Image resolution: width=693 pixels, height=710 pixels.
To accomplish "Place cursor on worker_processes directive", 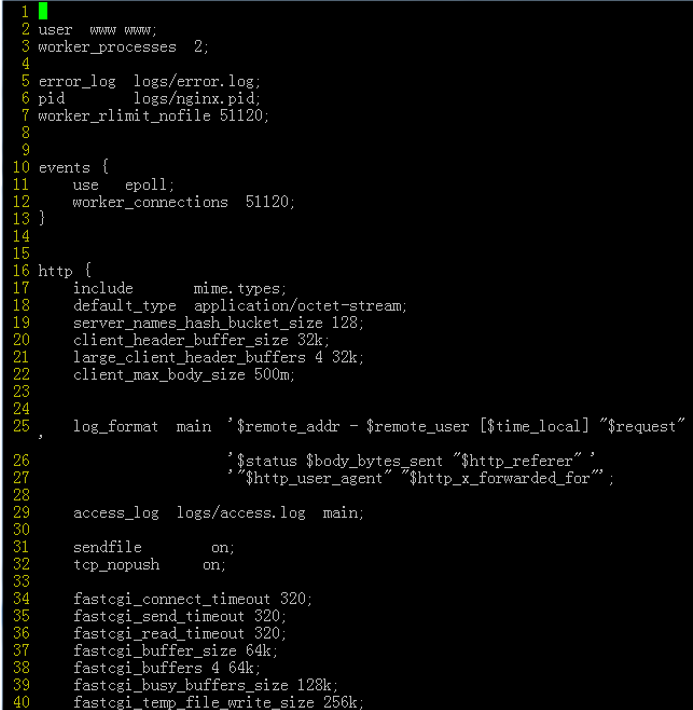I will coord(107,47).
